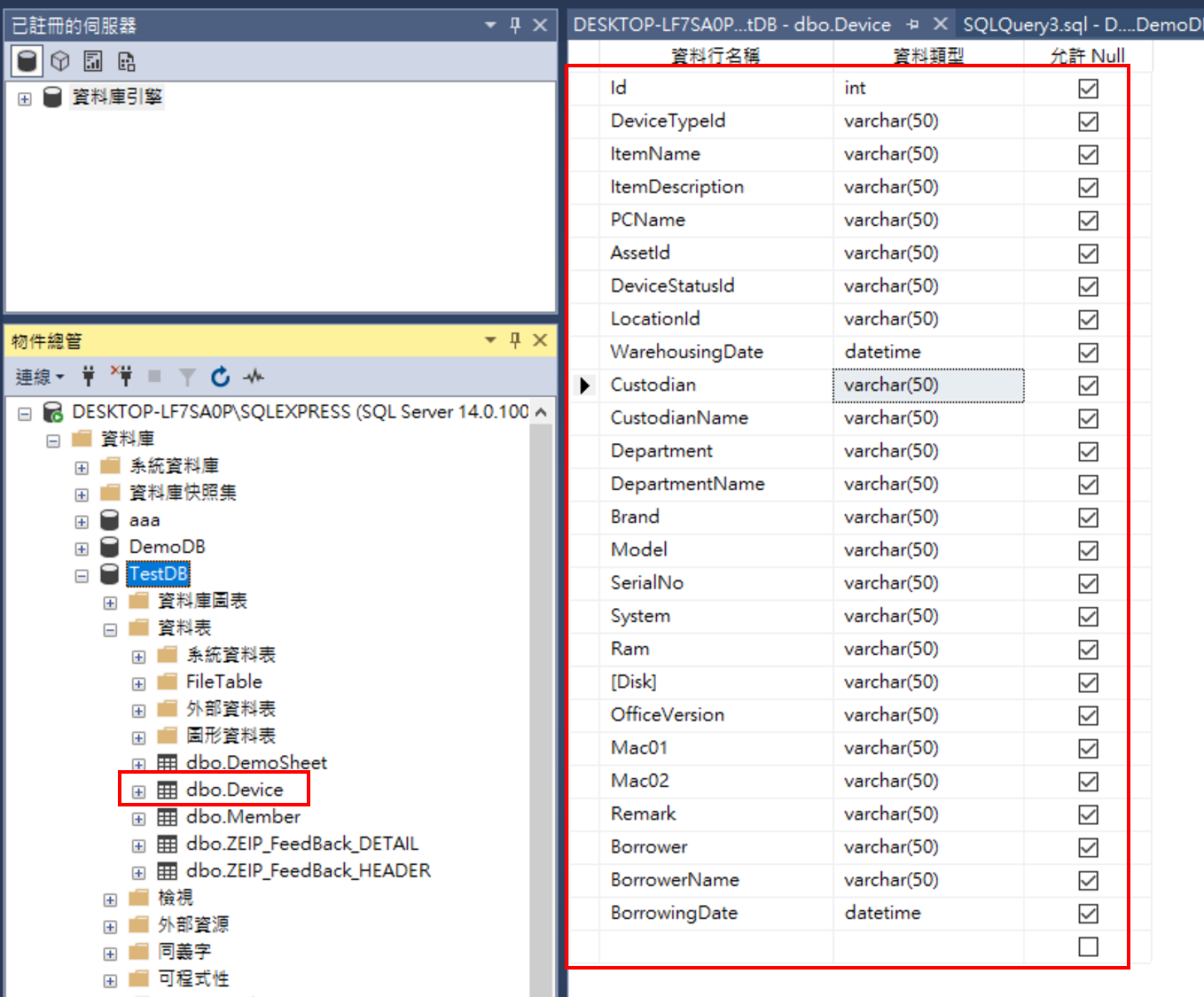
Task: Select the dbo.DemoSheet table node
Action: coord(256,762)
